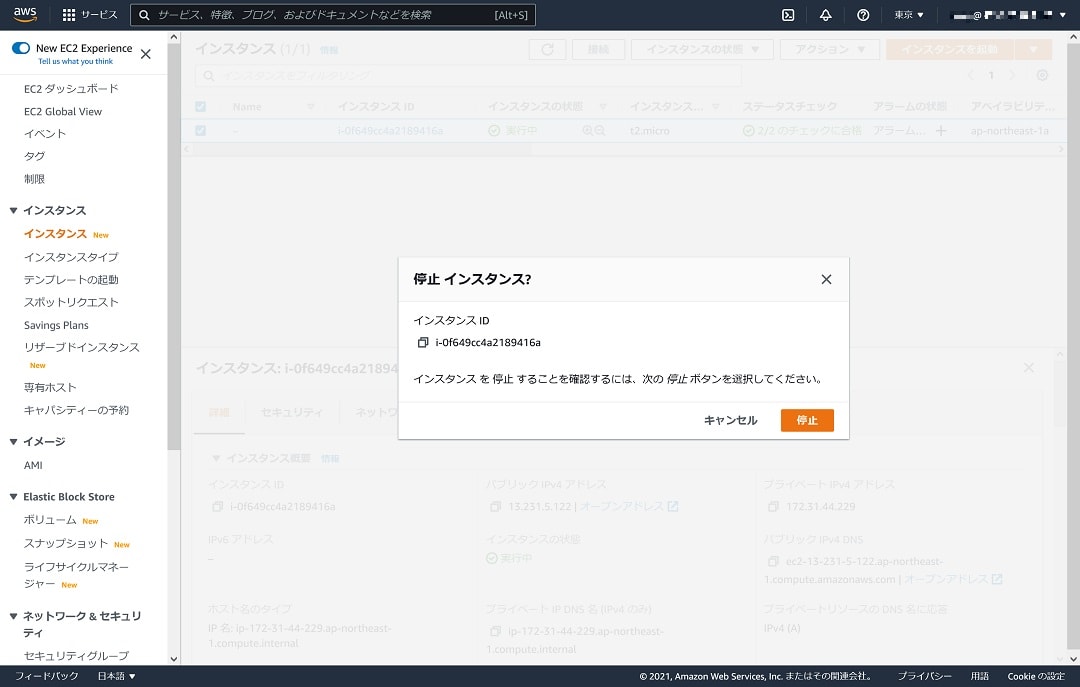Image resolution: width=1080 pixels, height=687 pixels.
Task: Click the フィードバック footer link
Action: tap(47, 676)
